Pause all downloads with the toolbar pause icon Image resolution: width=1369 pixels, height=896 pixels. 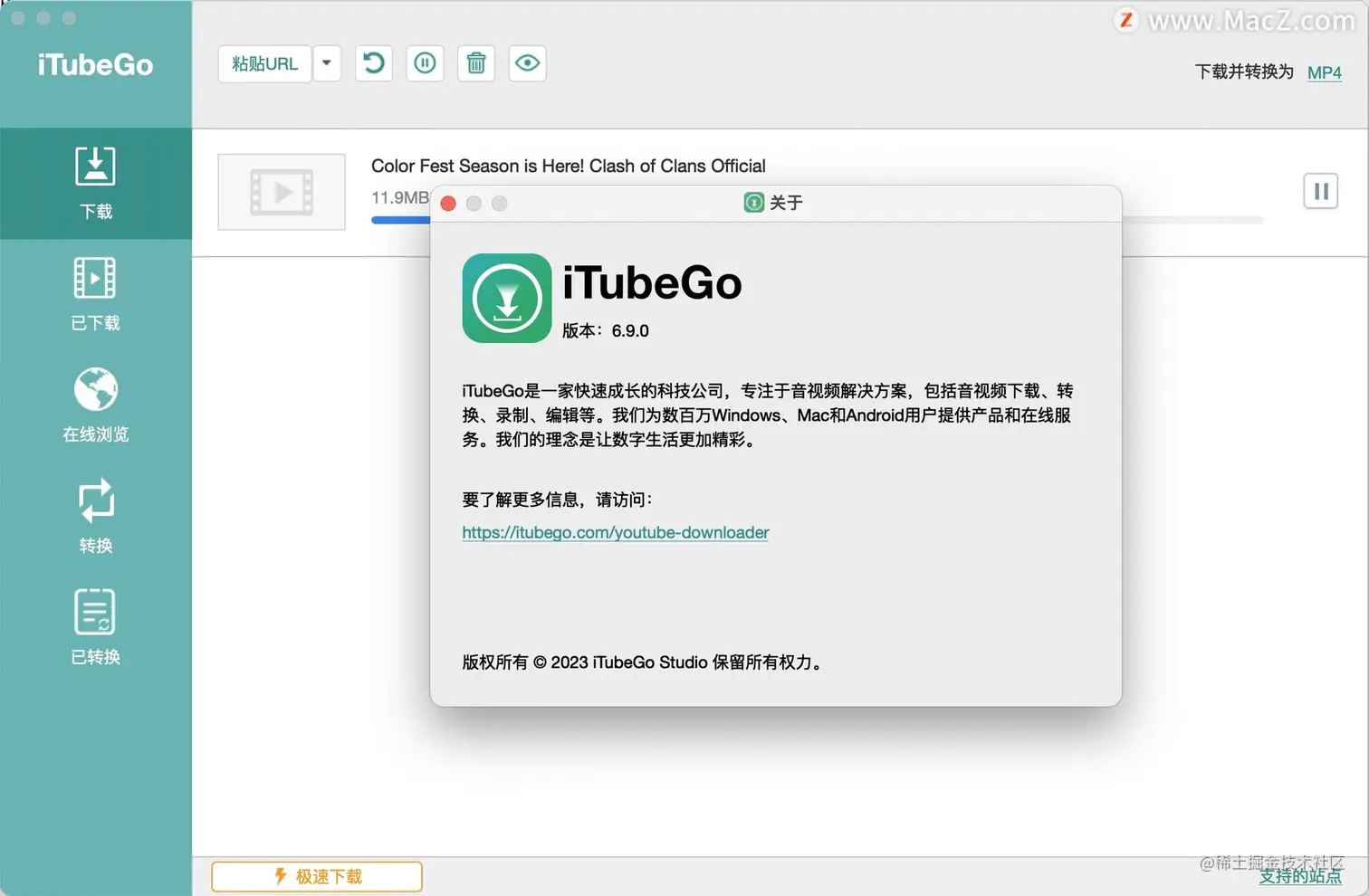[x=425, y=63]
